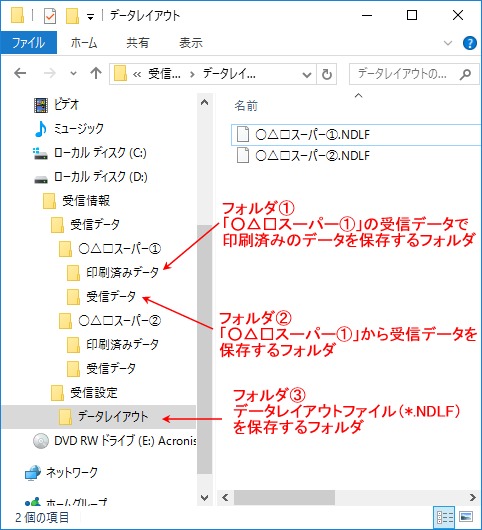Open recent locations dropdown arrow
This screenshot has width=482, height=530.
(73, 73)
